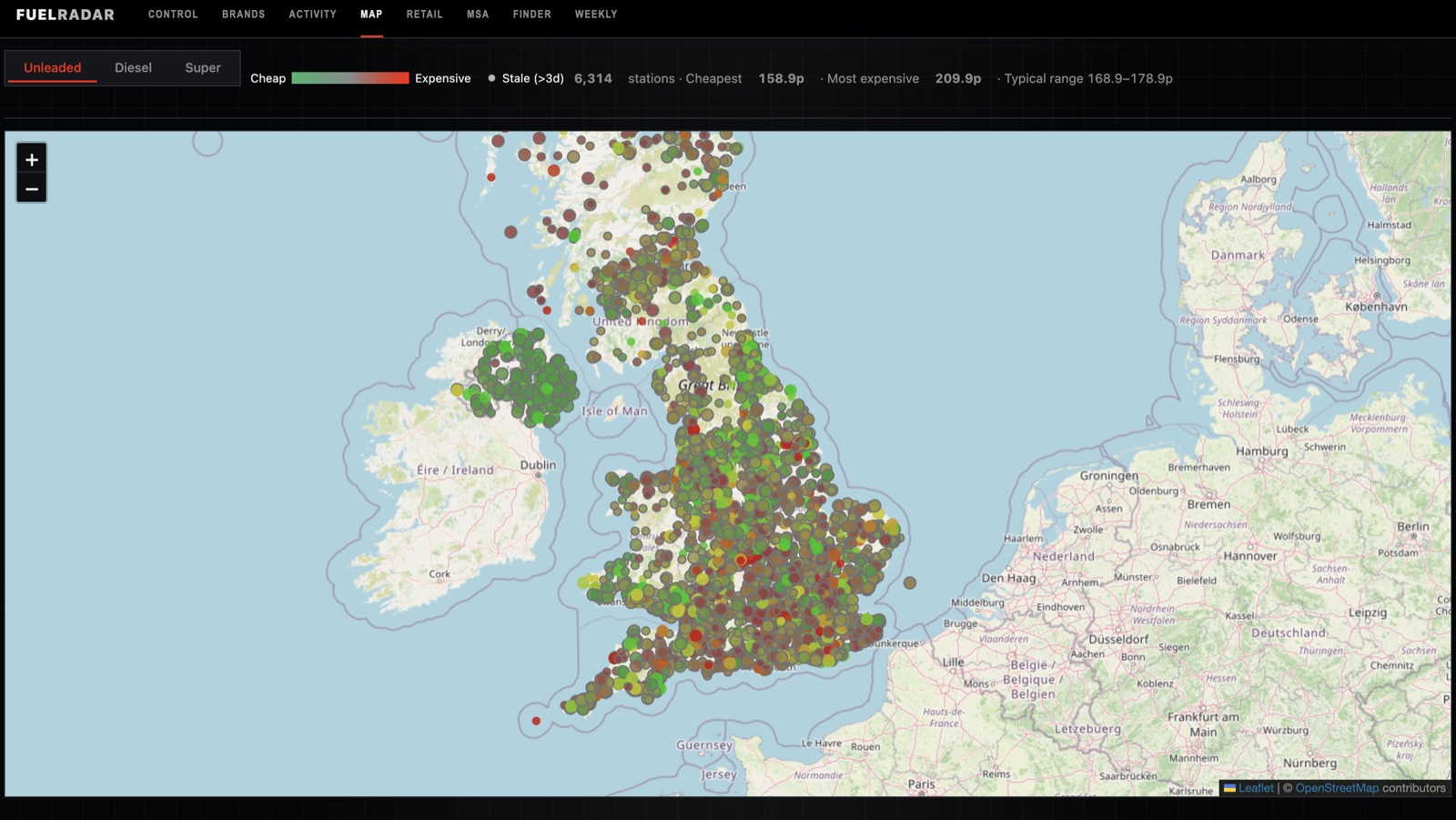1456x820 pixels.
Task: Click the FUELRADAR logo
Action: [x=66, y=15]
